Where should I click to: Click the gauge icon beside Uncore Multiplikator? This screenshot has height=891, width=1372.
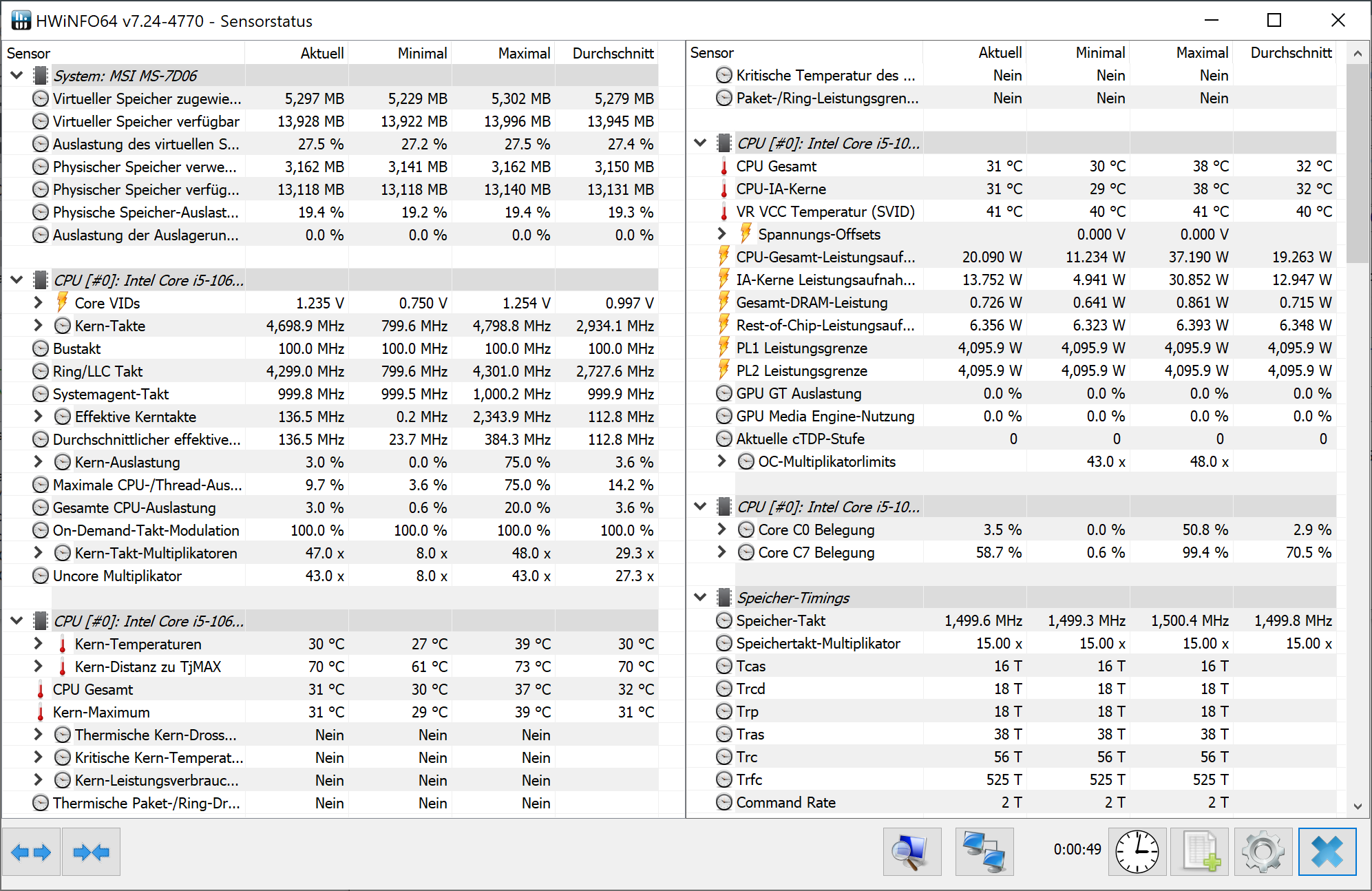[x=41, y=576]
